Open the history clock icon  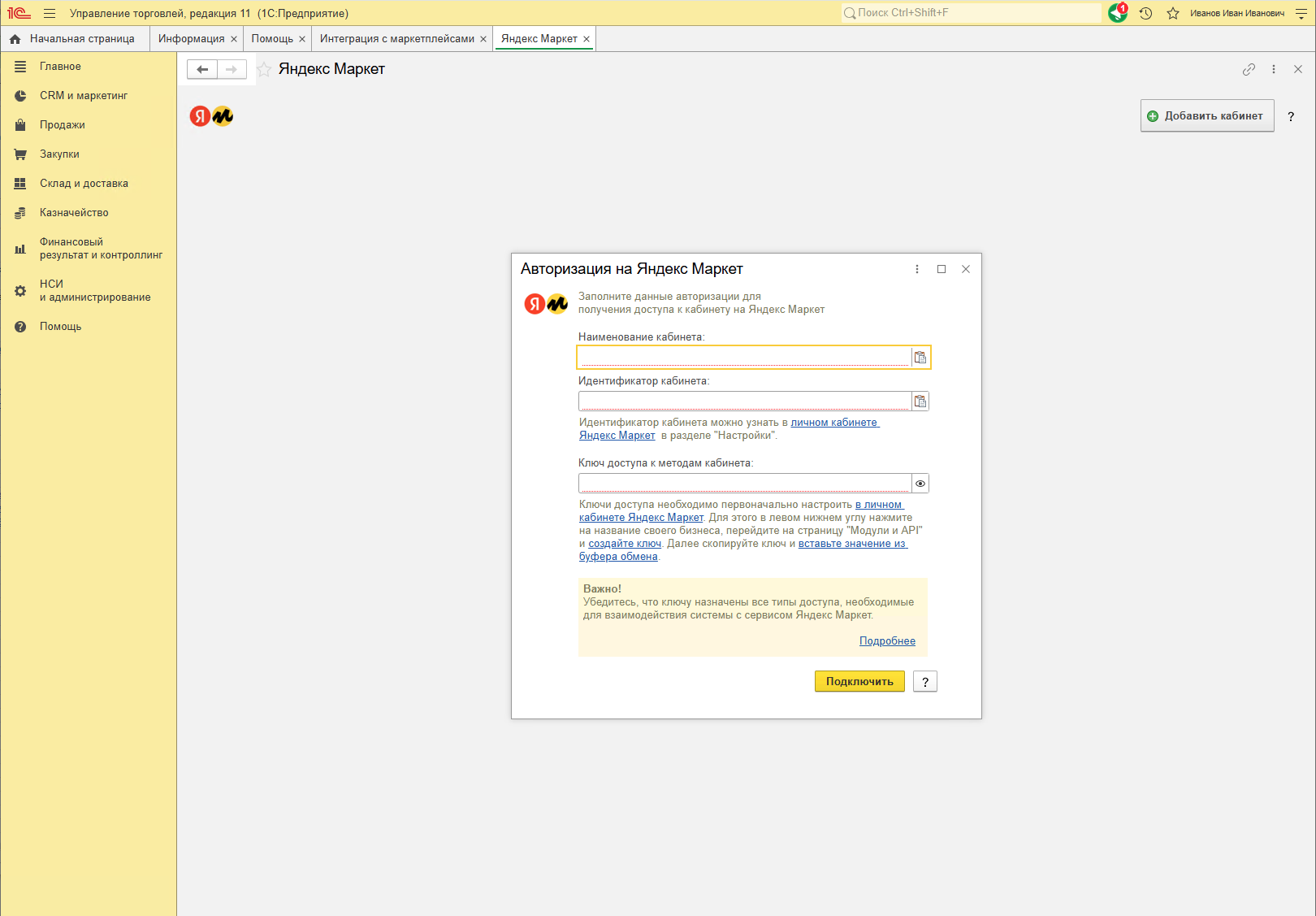coord(1145,13)
